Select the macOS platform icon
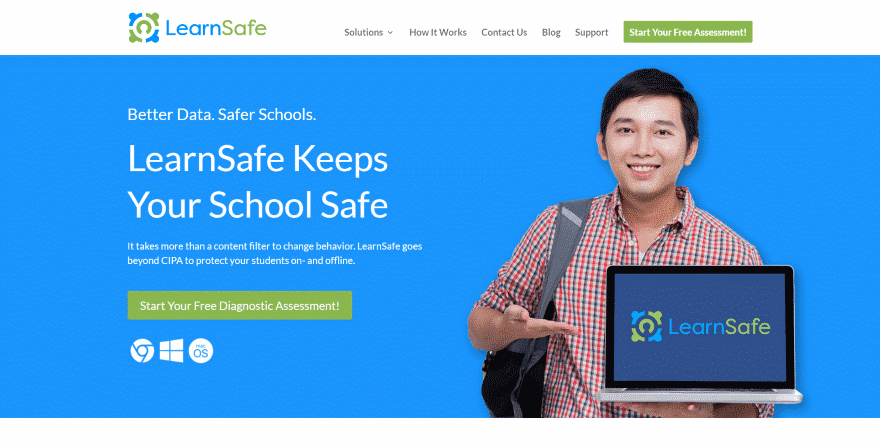Screen dimensions: 880x444 click(201, 351)
